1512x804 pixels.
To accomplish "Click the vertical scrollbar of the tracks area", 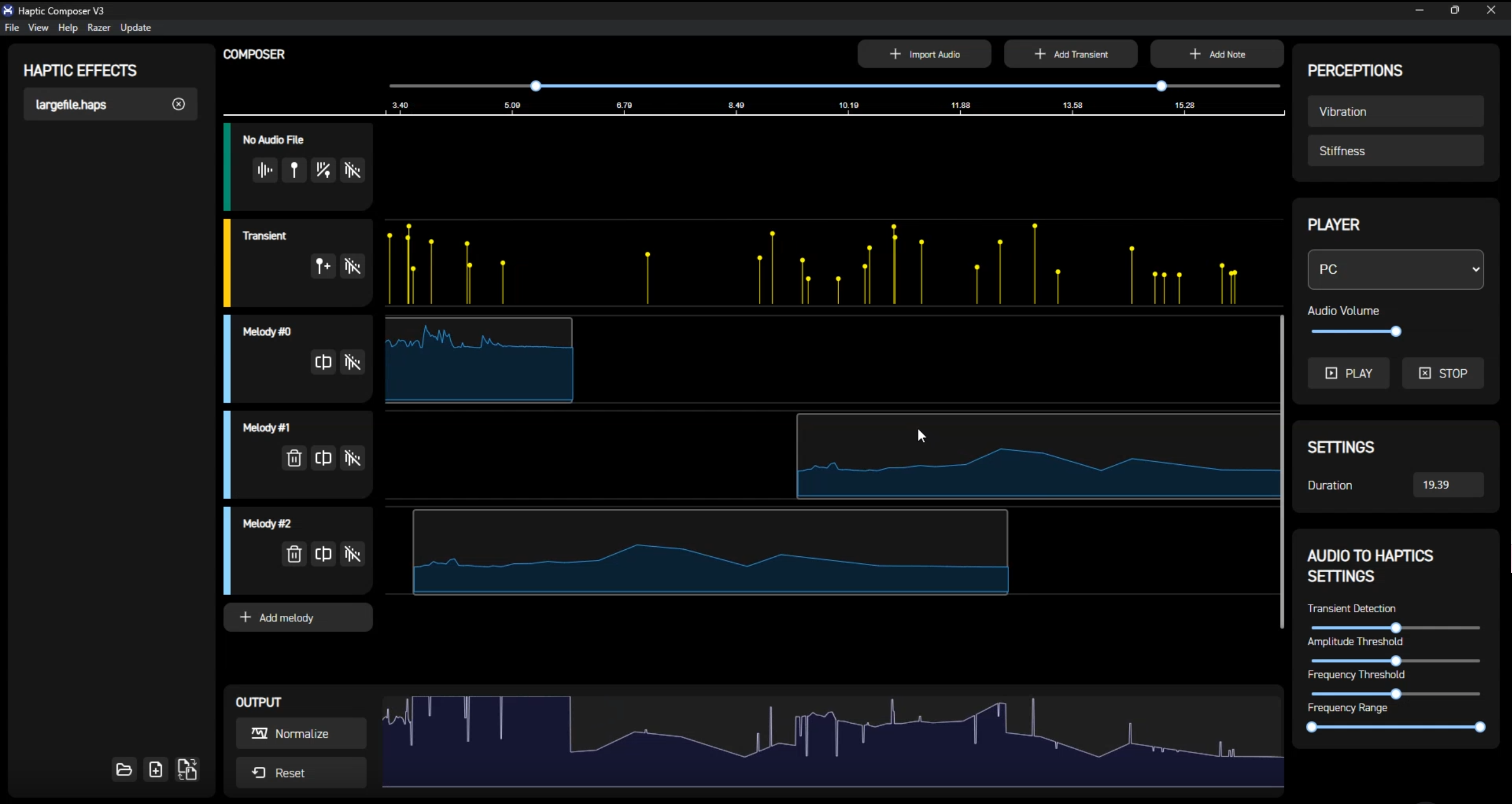I will point(1282,472).
